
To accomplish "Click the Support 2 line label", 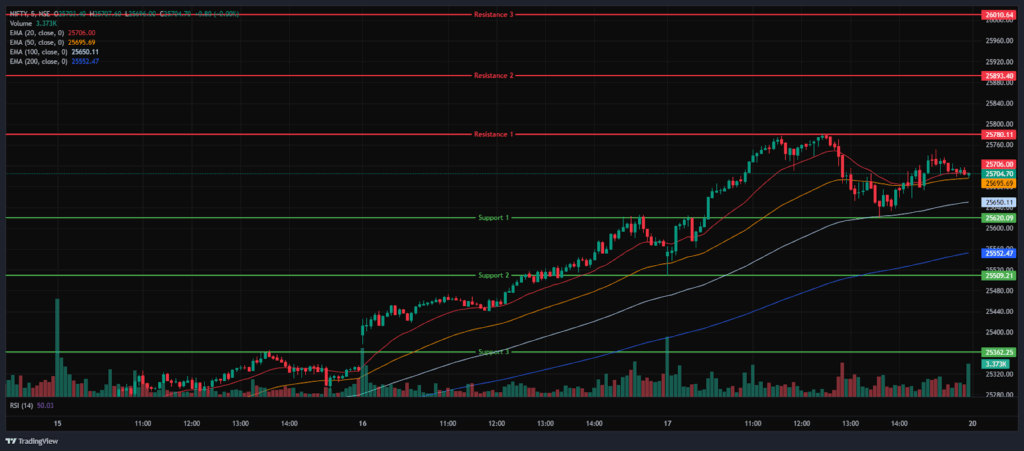I will coord(493,275).
